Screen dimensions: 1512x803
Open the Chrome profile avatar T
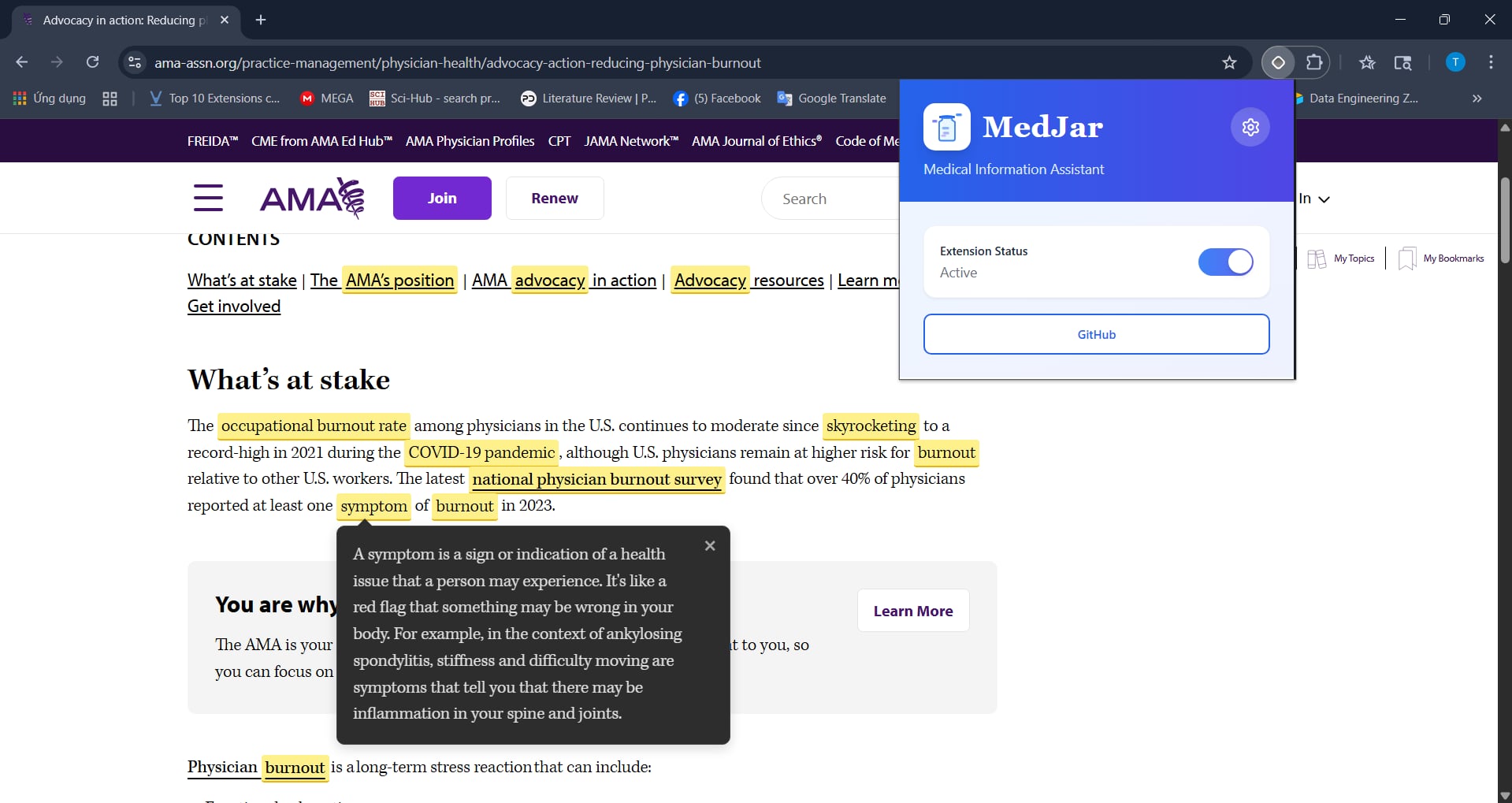pos(1455,62)
